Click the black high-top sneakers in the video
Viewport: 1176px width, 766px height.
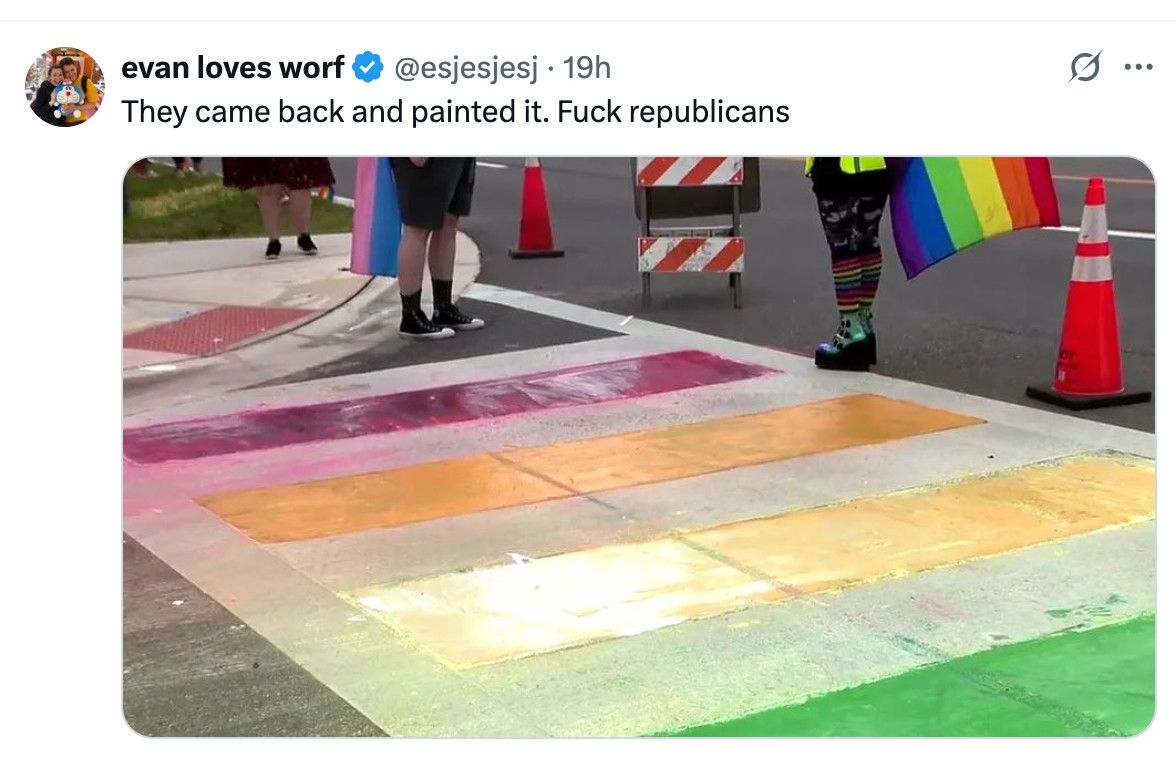coord(440,321)
